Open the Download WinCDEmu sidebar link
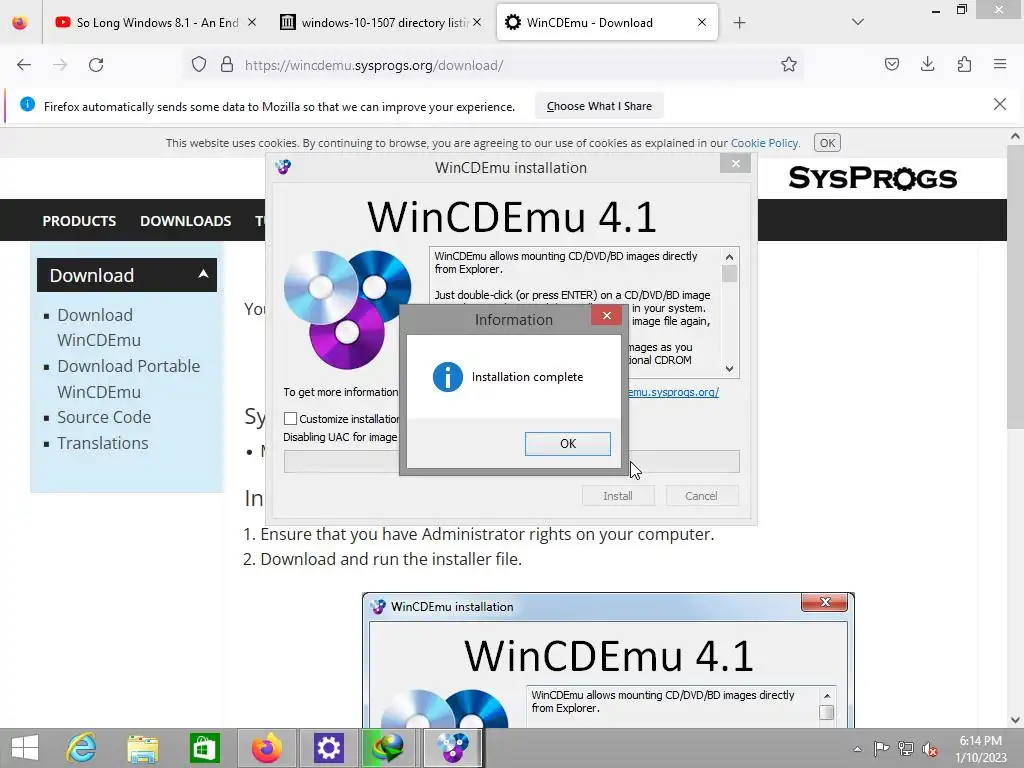Screen dimensions: 1024x768 (99, 327)
